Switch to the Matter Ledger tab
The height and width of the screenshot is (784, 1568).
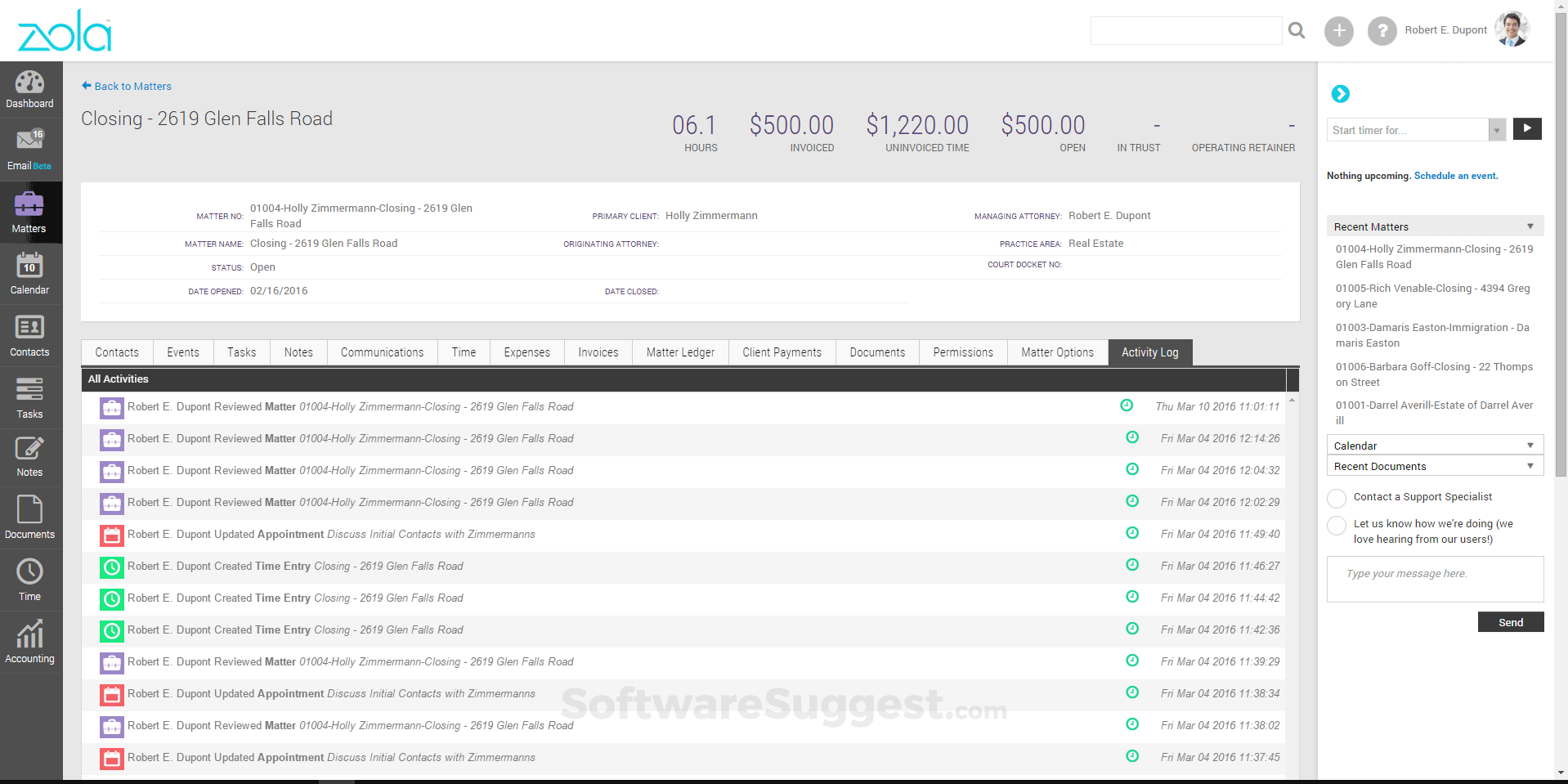[679, 352]
